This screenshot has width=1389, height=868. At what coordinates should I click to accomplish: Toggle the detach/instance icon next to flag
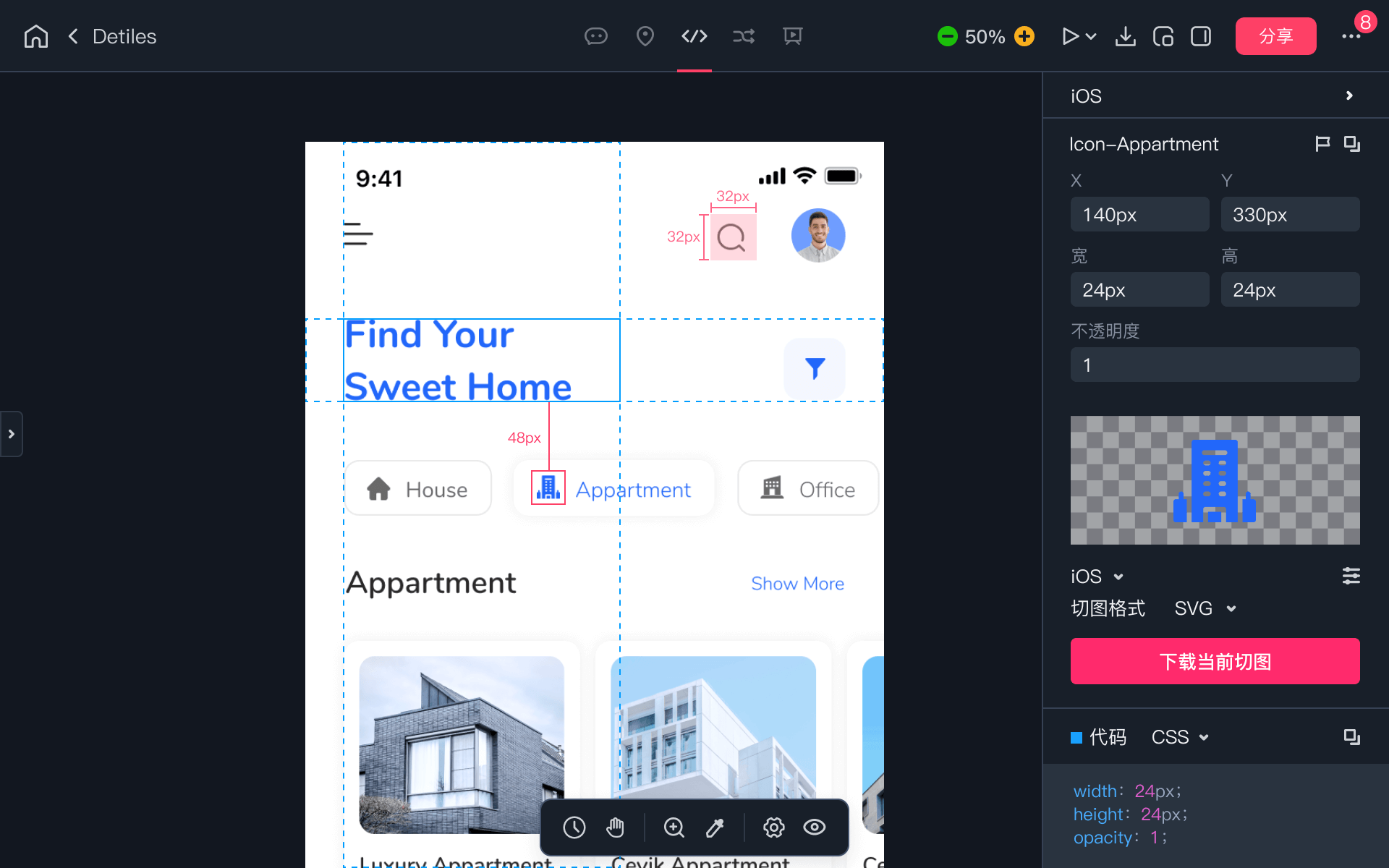1351,145
